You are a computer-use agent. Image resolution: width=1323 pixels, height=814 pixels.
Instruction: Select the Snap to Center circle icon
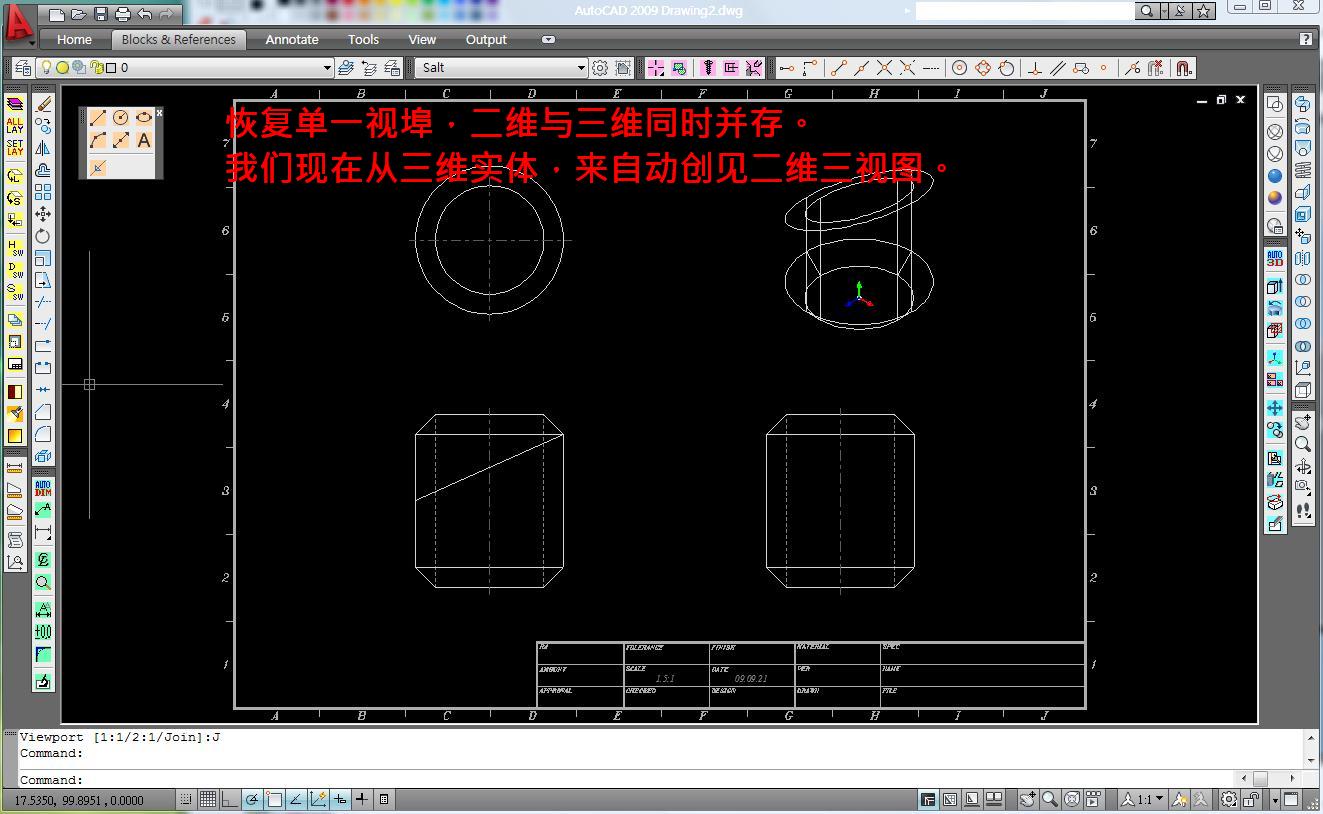[x=959, y=68]
